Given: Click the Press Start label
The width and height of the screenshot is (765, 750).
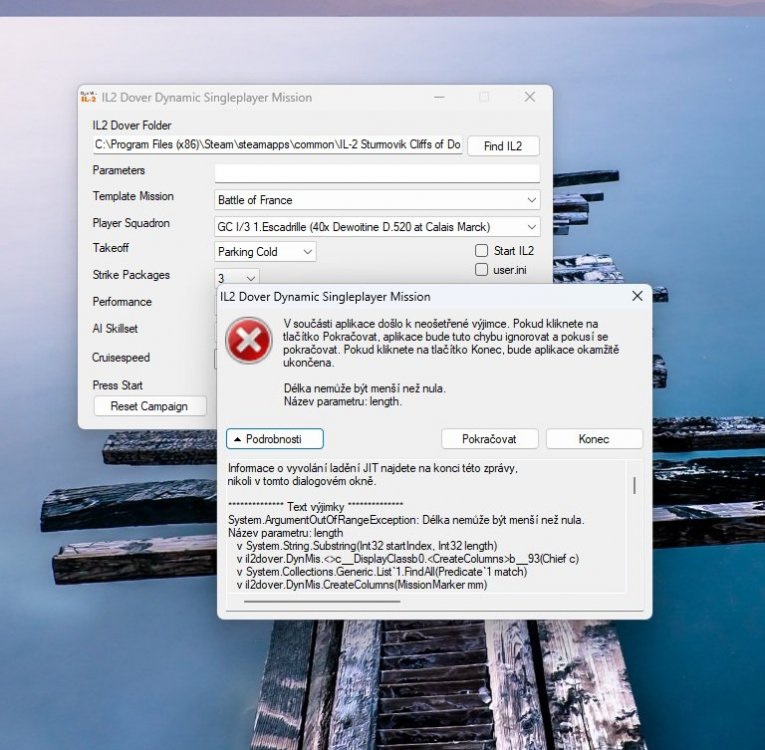Looking at the screenshot, I should point(118,385).
